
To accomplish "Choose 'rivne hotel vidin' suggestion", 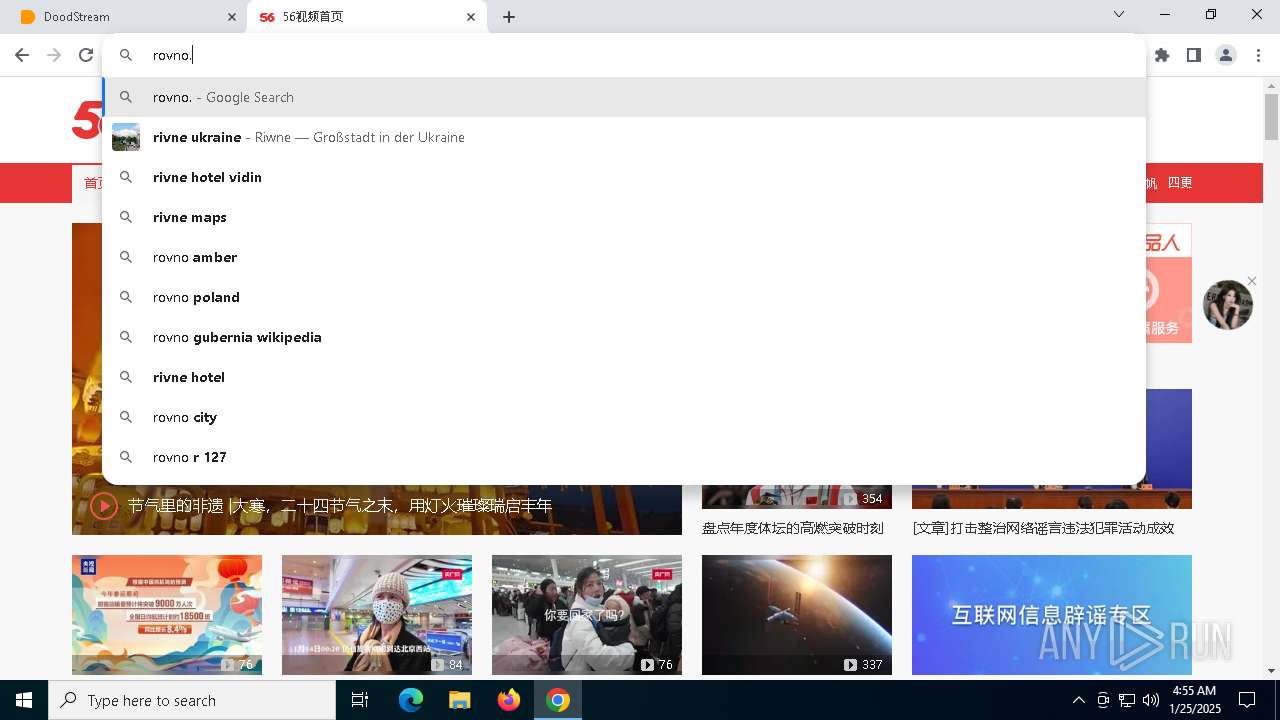I will (624, 177).
